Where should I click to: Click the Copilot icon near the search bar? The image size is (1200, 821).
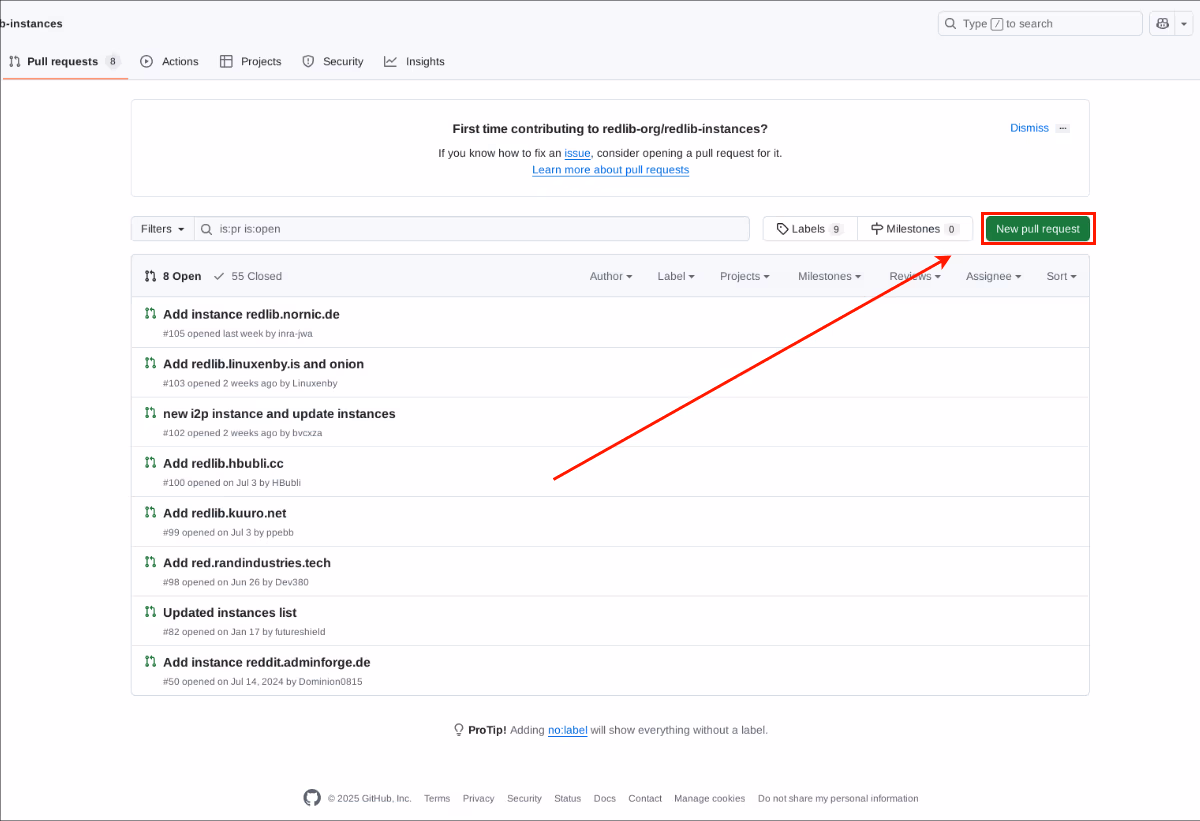[1163, 24]
